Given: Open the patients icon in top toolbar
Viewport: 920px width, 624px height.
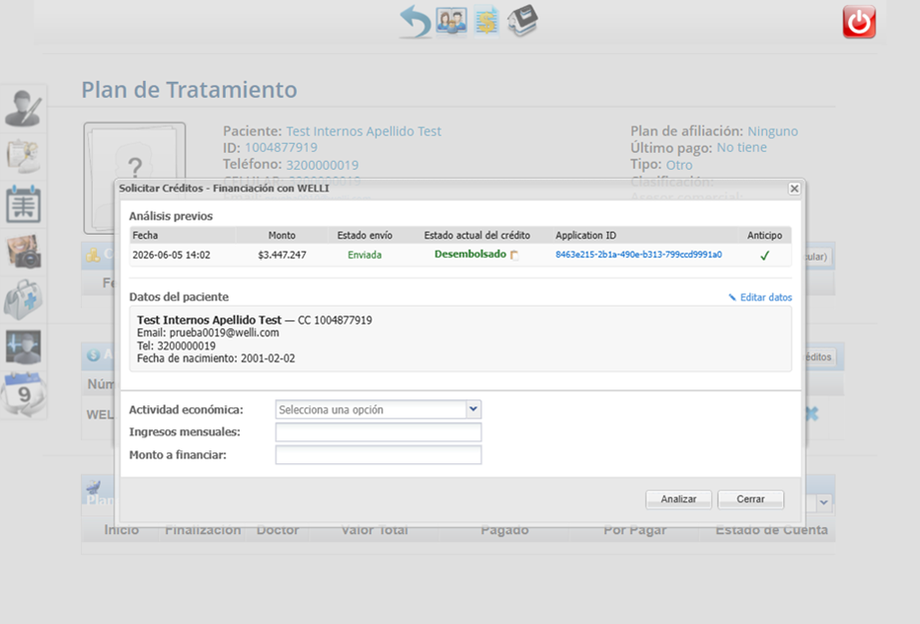Looking at the screenshot, I should click(x=451, y=21).
